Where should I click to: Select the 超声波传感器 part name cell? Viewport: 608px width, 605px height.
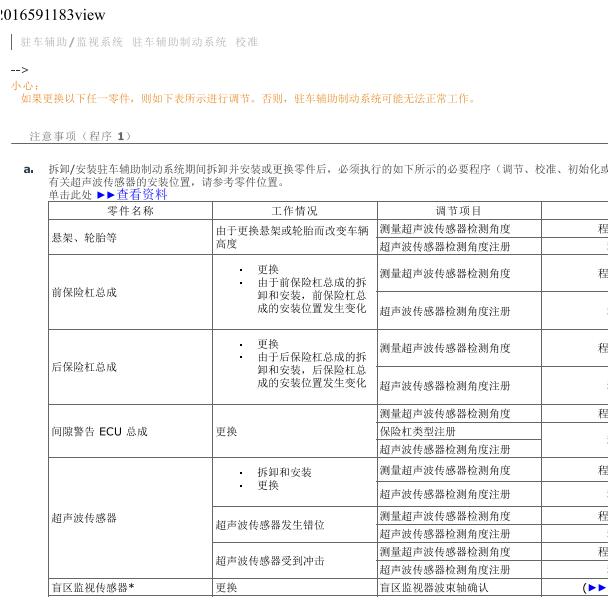pyautogui.click(x=130, y=518)
